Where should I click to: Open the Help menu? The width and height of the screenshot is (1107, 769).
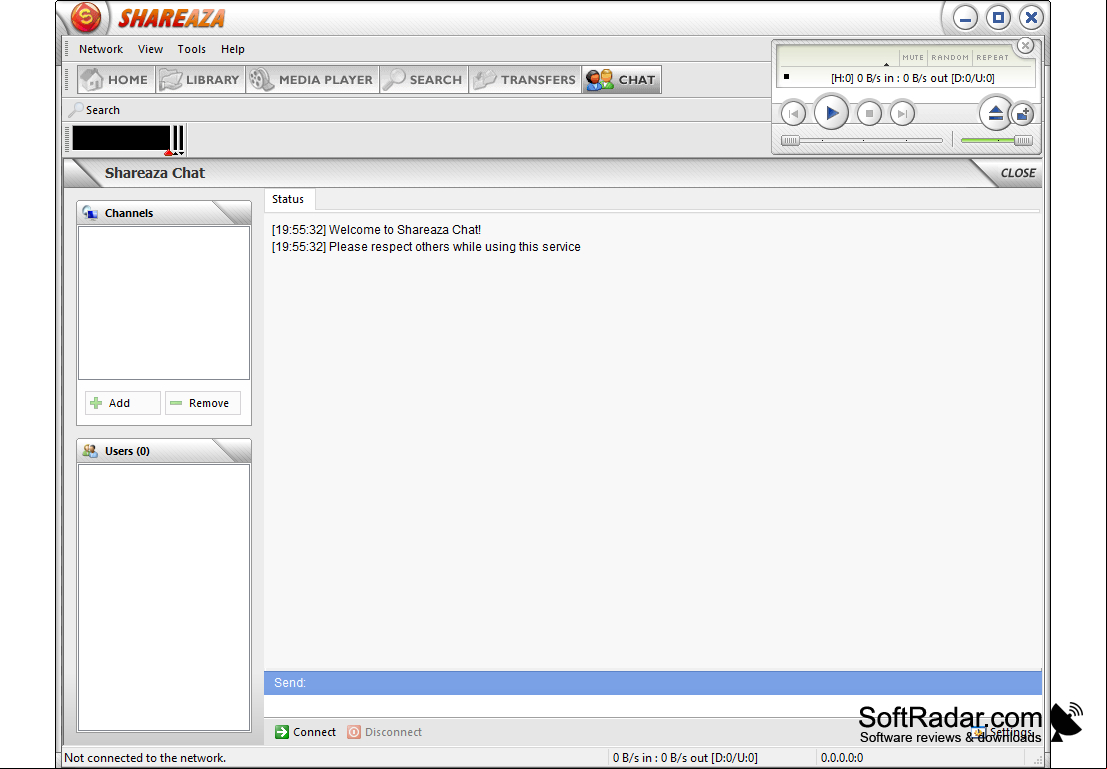[232, 49]
